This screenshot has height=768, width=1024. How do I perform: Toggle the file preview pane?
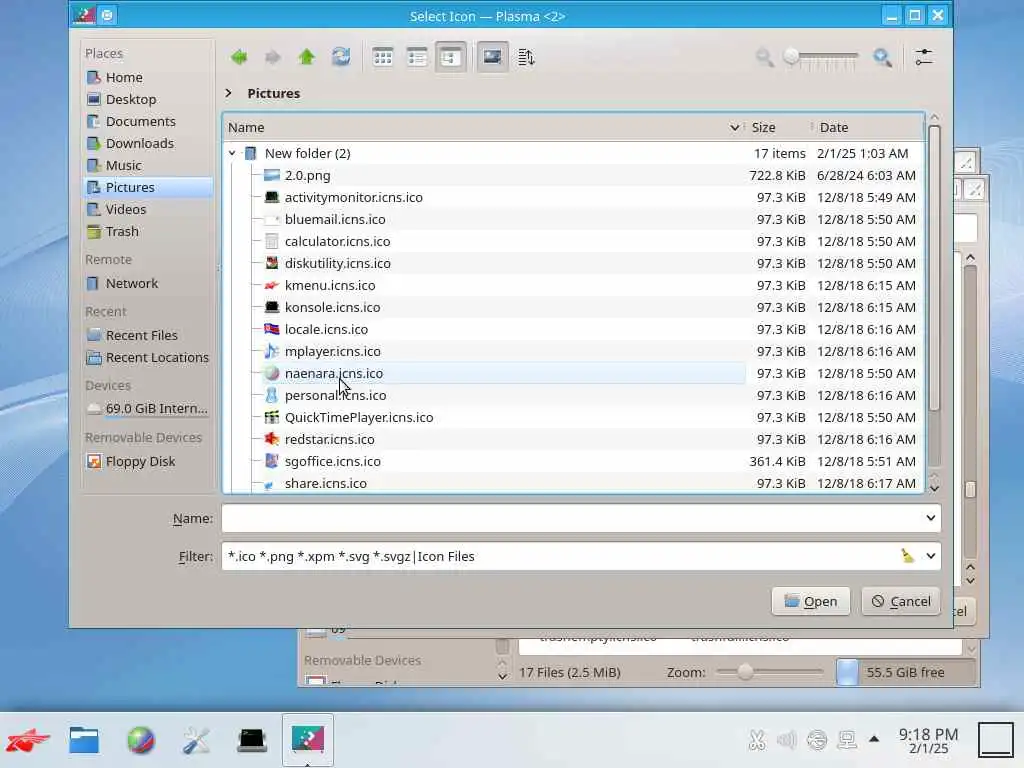pyautogui.click(x=492, y=57)
